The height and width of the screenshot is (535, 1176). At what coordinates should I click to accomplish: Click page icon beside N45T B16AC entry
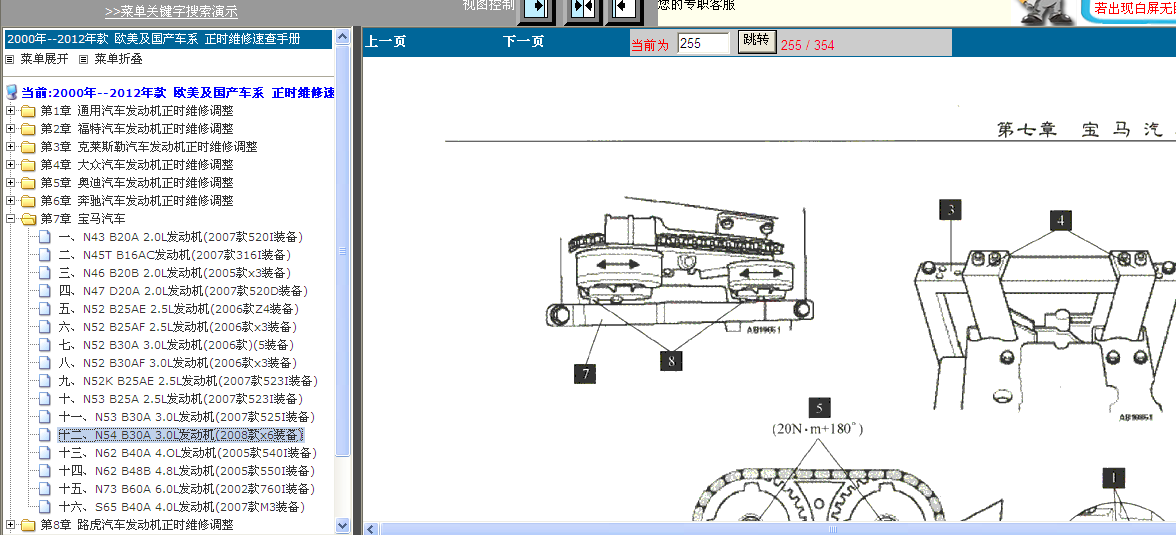(45, 255)
